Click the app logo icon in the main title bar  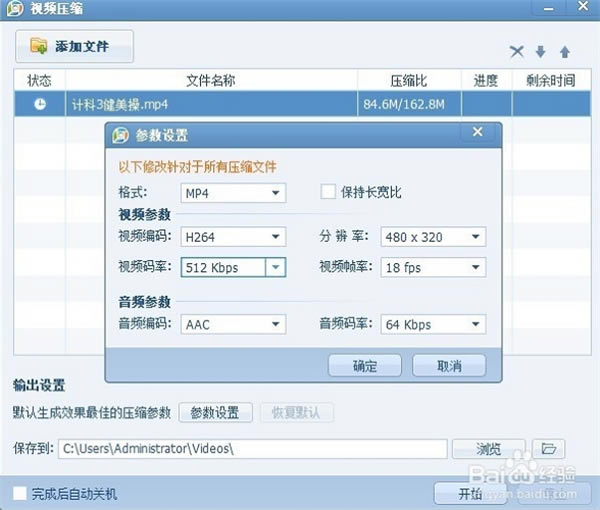pos(15,8)
